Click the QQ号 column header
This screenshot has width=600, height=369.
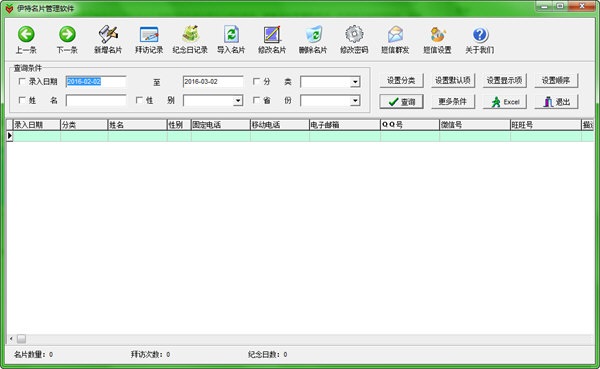pos(410,125)
